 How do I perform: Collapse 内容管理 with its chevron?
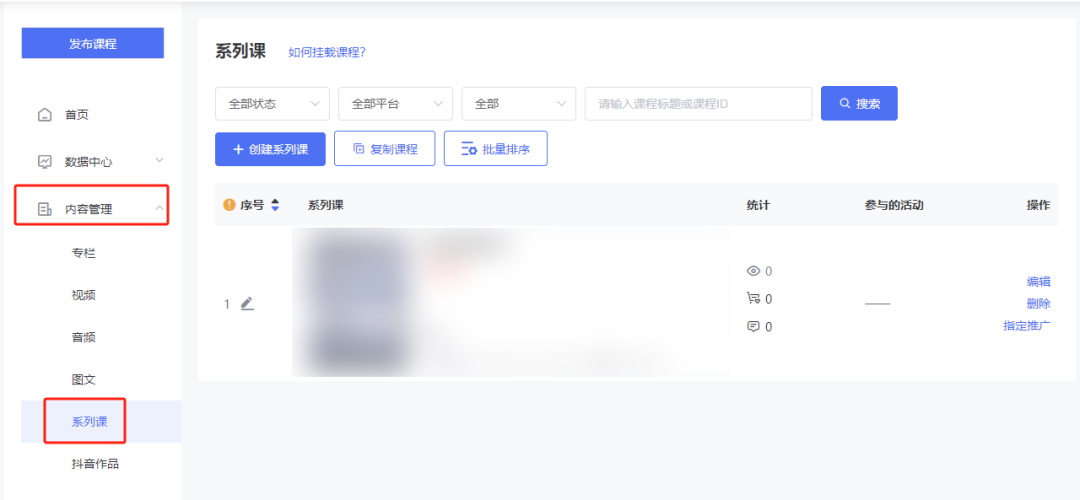point(159,207)
